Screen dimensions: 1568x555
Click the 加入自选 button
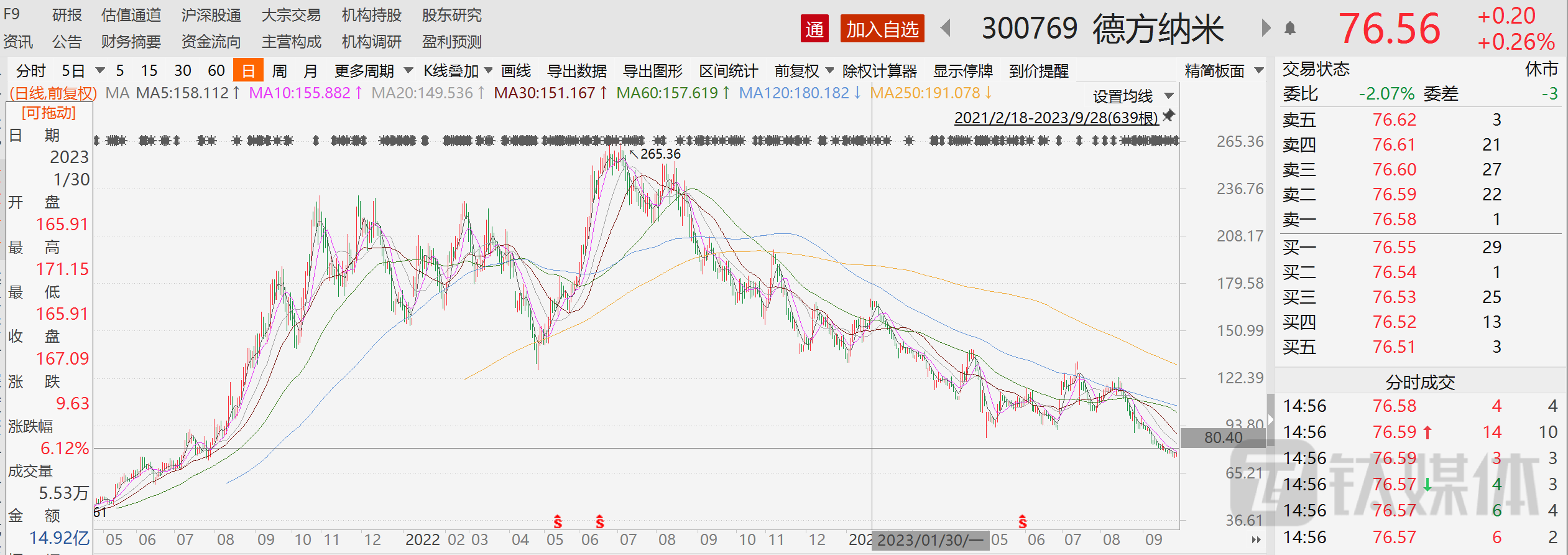tap(882, 29)
